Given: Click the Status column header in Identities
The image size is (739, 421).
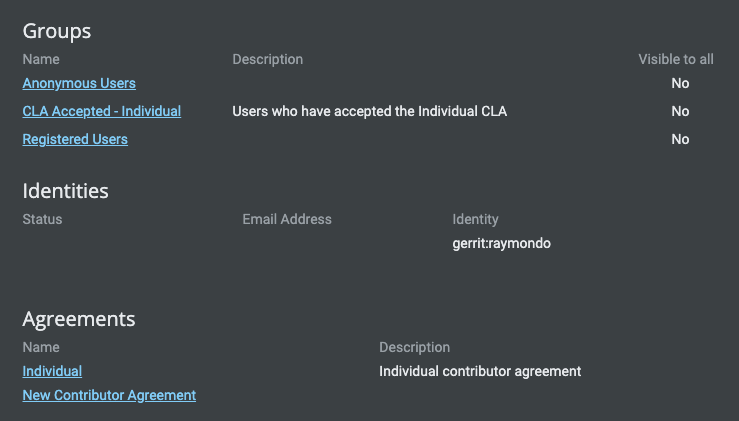Looking at the screenshot, I should point(42,219).
